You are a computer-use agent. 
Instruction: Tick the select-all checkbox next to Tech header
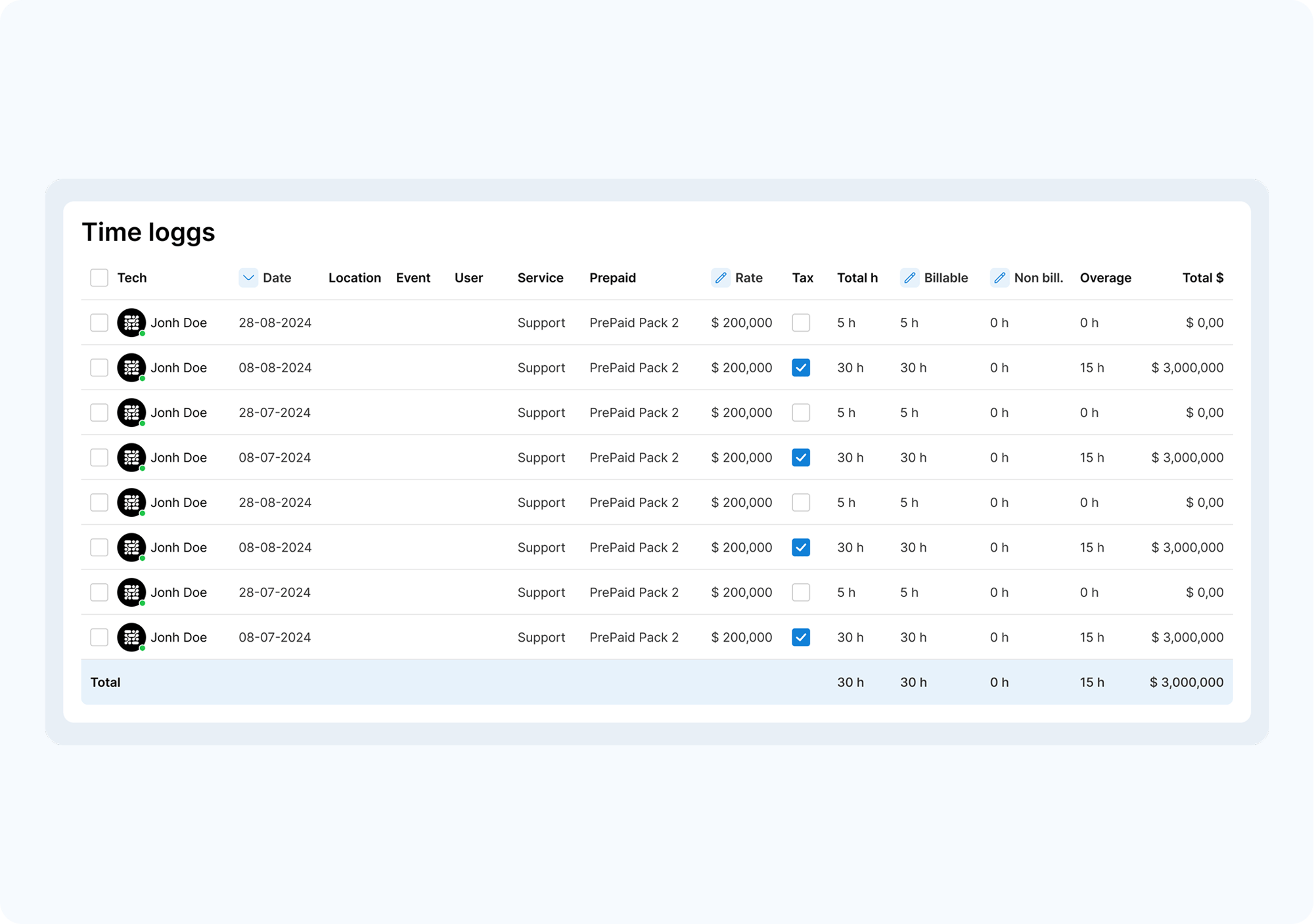click(99, 278)
